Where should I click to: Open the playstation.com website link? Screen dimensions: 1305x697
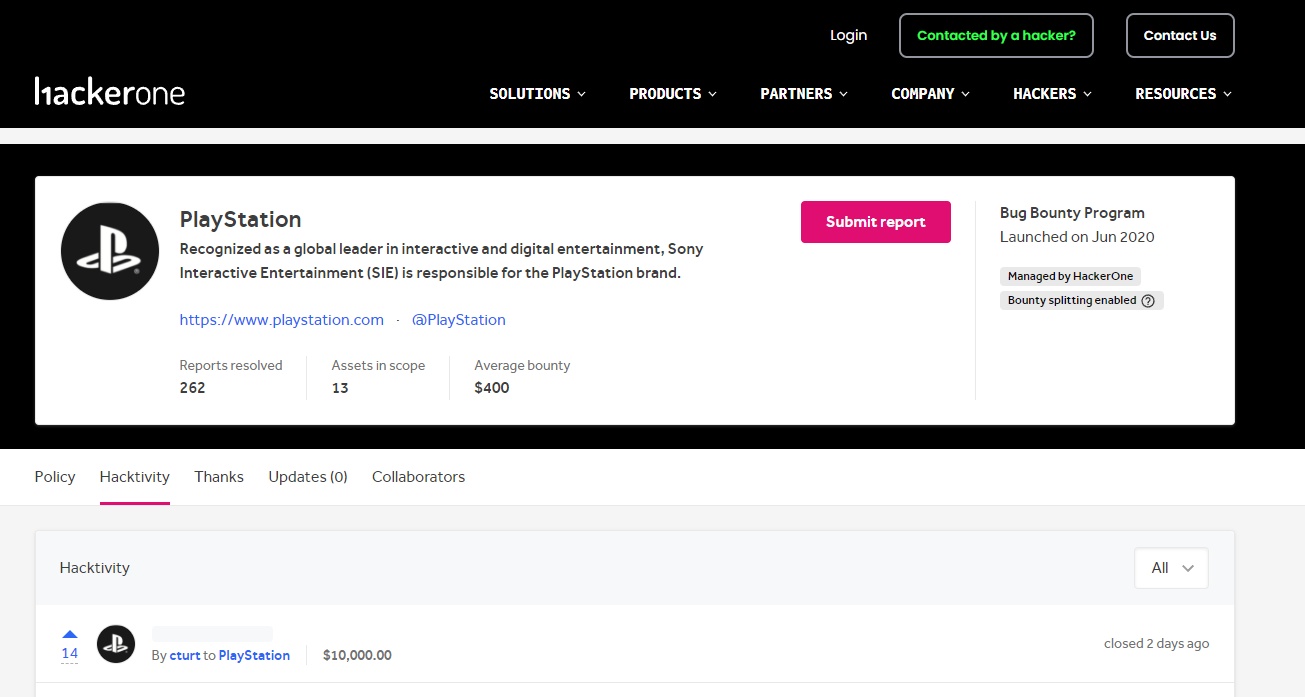(x=282, y=320)
